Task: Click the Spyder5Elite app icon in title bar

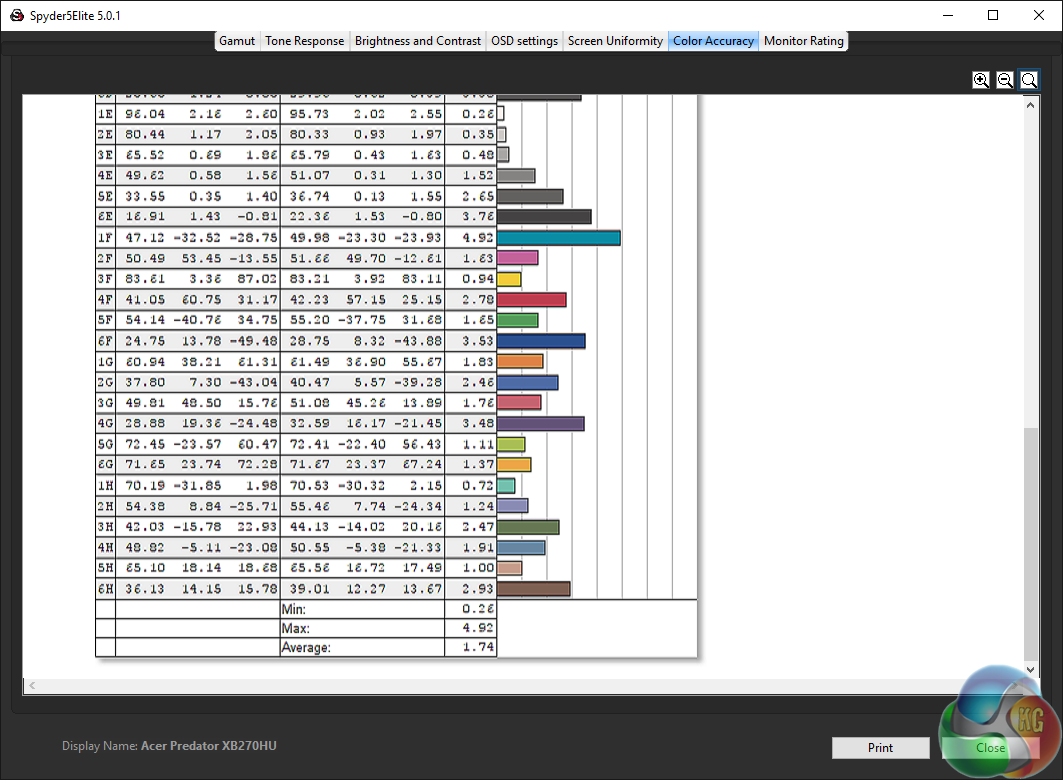Action: 17,15
